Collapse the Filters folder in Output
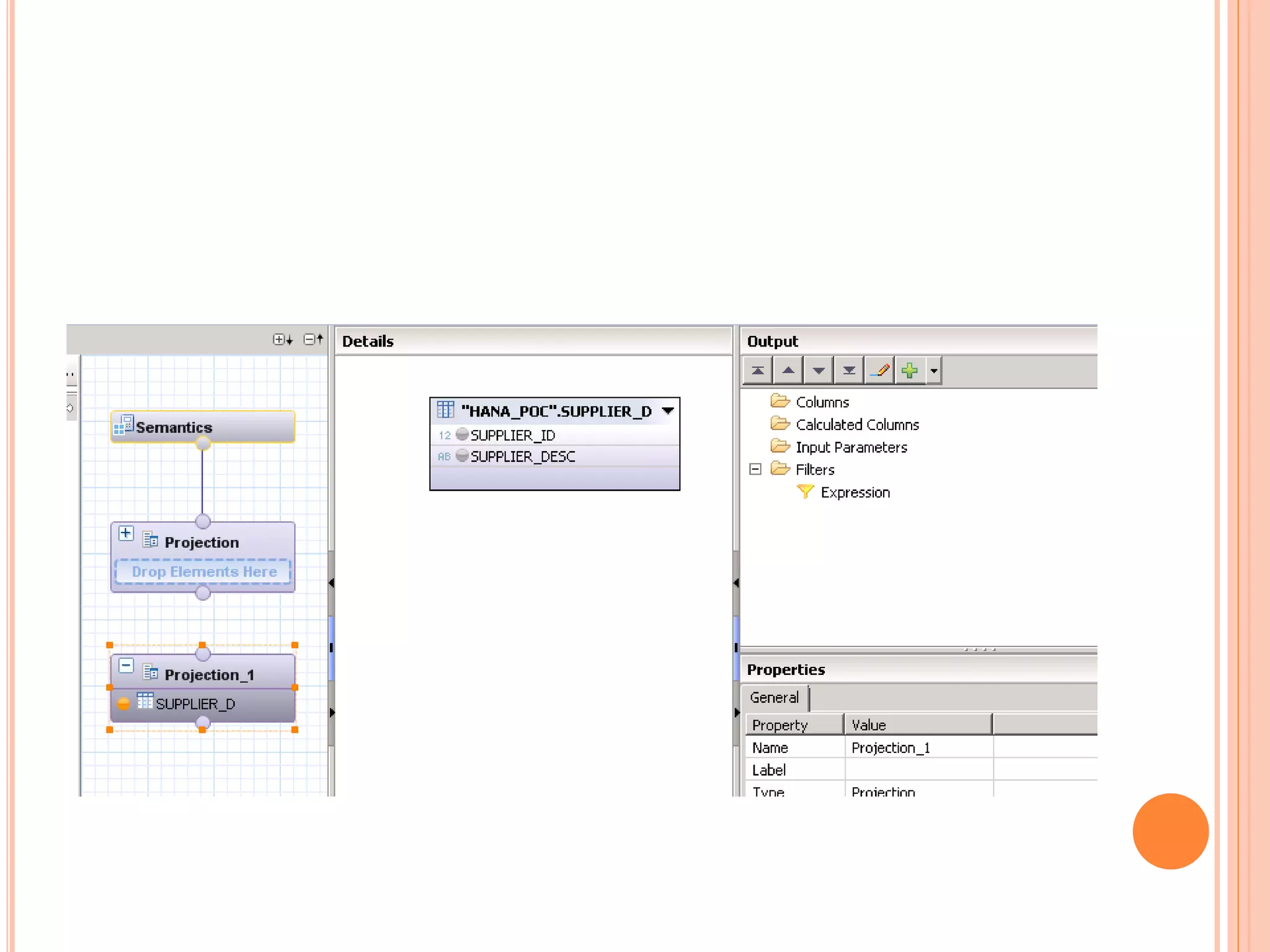Viewport: 1270px width, 952px height. pos(755,469)
